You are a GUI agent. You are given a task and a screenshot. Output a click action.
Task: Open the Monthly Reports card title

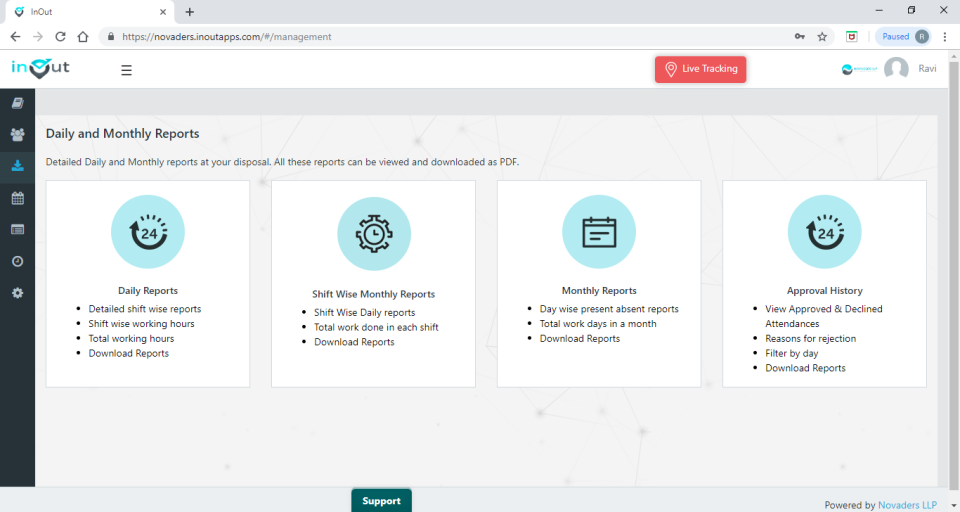[599, 291]
